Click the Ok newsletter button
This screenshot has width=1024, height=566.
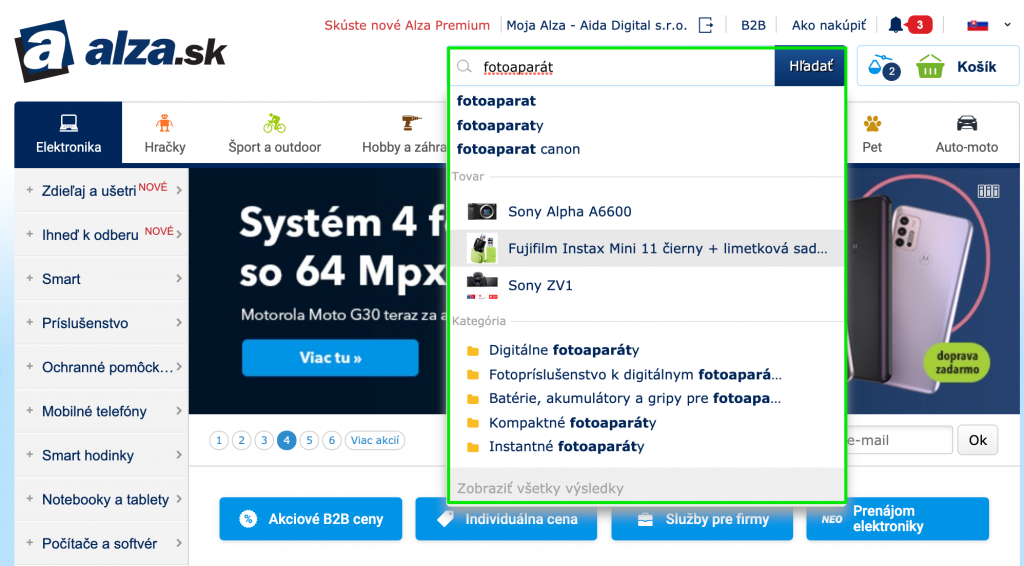pyautogui.click(x=978, y=440)
